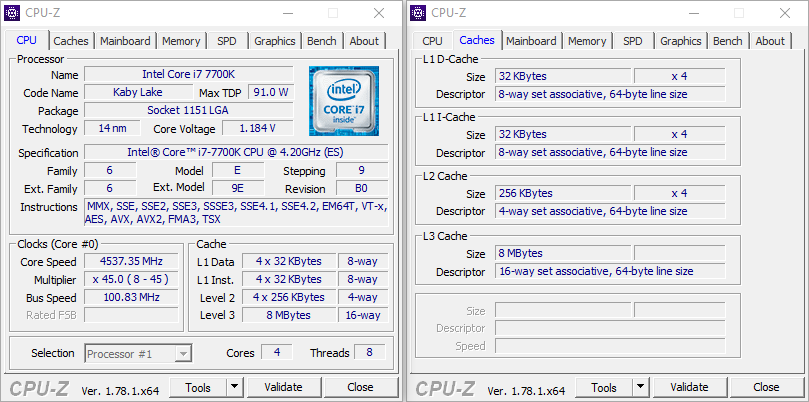Open Mainboard tab in right window
This screenshot has width=809, height=402.
coord(531,41)
